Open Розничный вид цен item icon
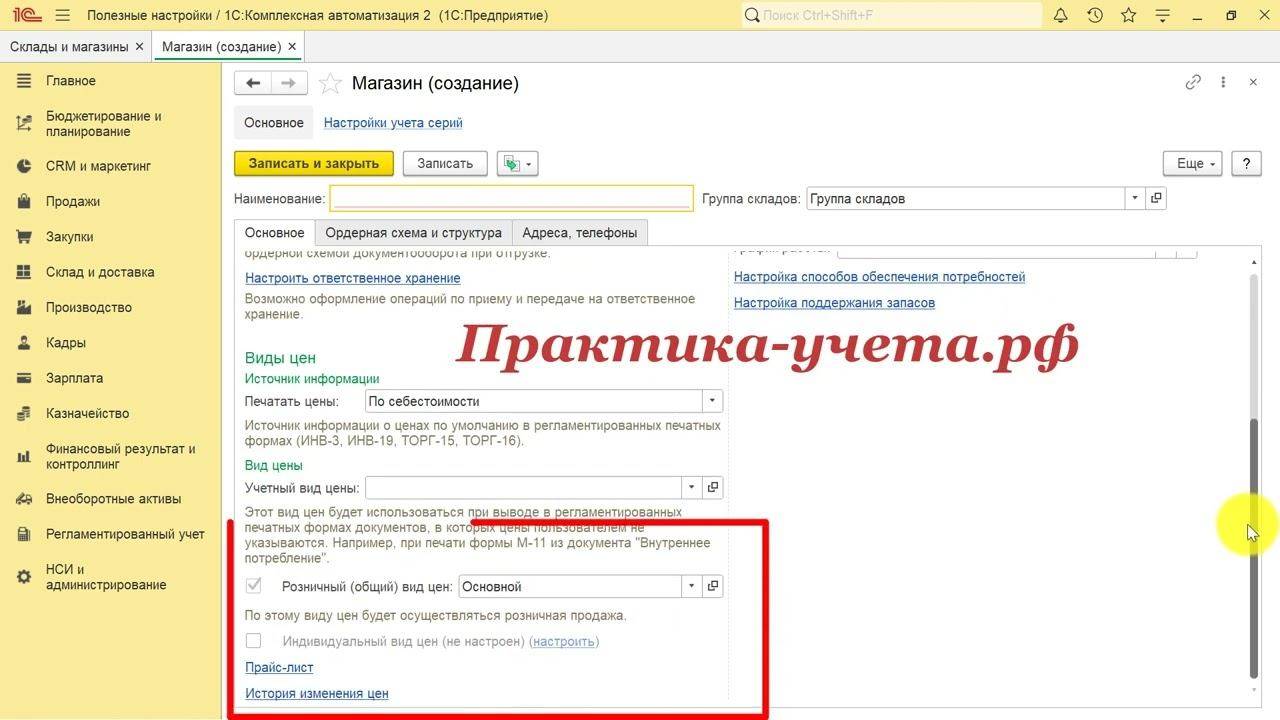The image size is (1280, 720). pyautogui.click(x=713, y=586)
